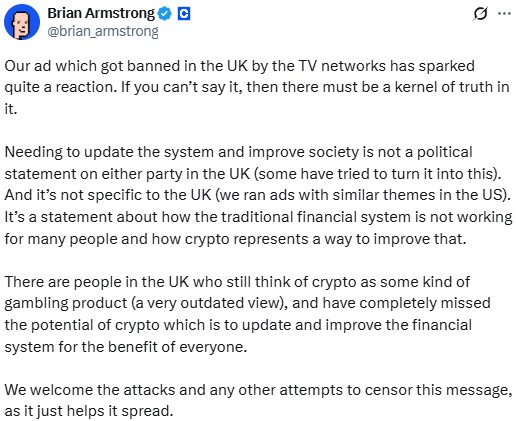The width and height of the screenshot is (516, 421).
Task: Click the blue verified checkmark badge
Action: (x=164, y=14)
